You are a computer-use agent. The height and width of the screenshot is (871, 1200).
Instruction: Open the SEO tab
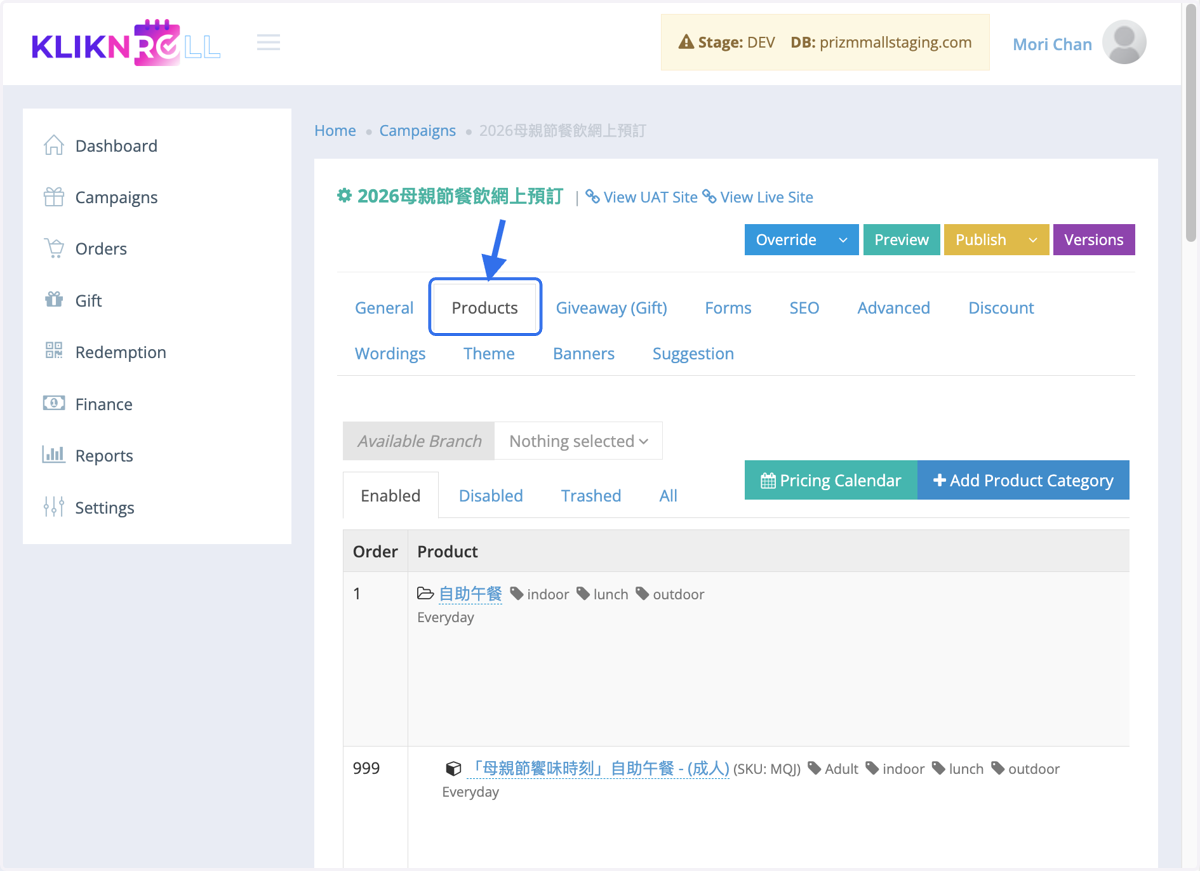804,307
